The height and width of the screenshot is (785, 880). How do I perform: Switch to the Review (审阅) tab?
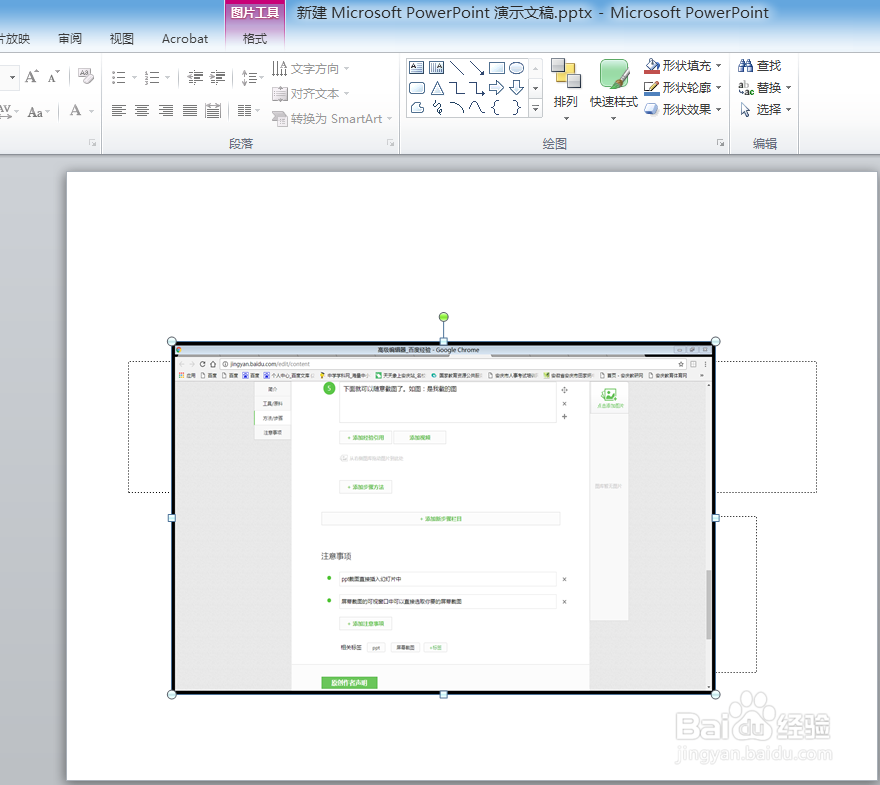coord(70,39)
